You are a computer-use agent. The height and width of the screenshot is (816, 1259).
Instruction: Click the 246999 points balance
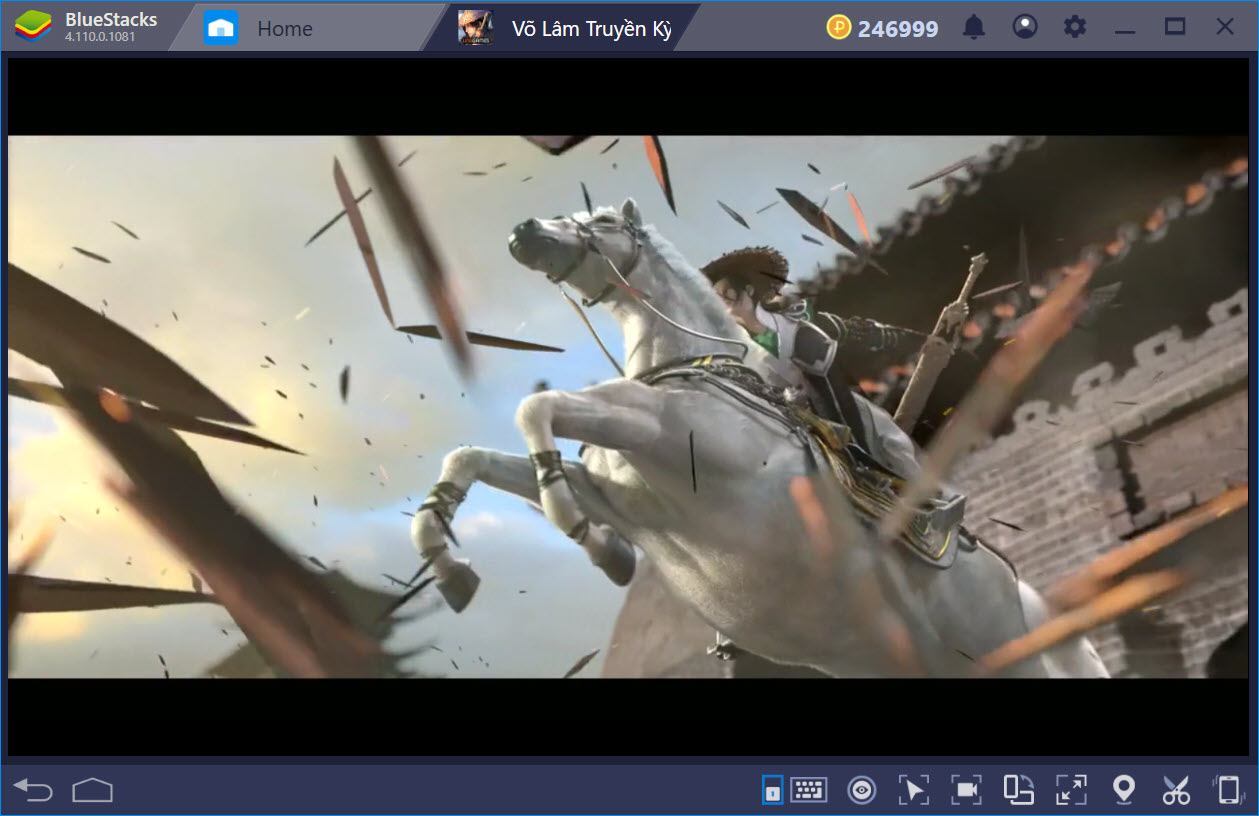tap(898, 29)
